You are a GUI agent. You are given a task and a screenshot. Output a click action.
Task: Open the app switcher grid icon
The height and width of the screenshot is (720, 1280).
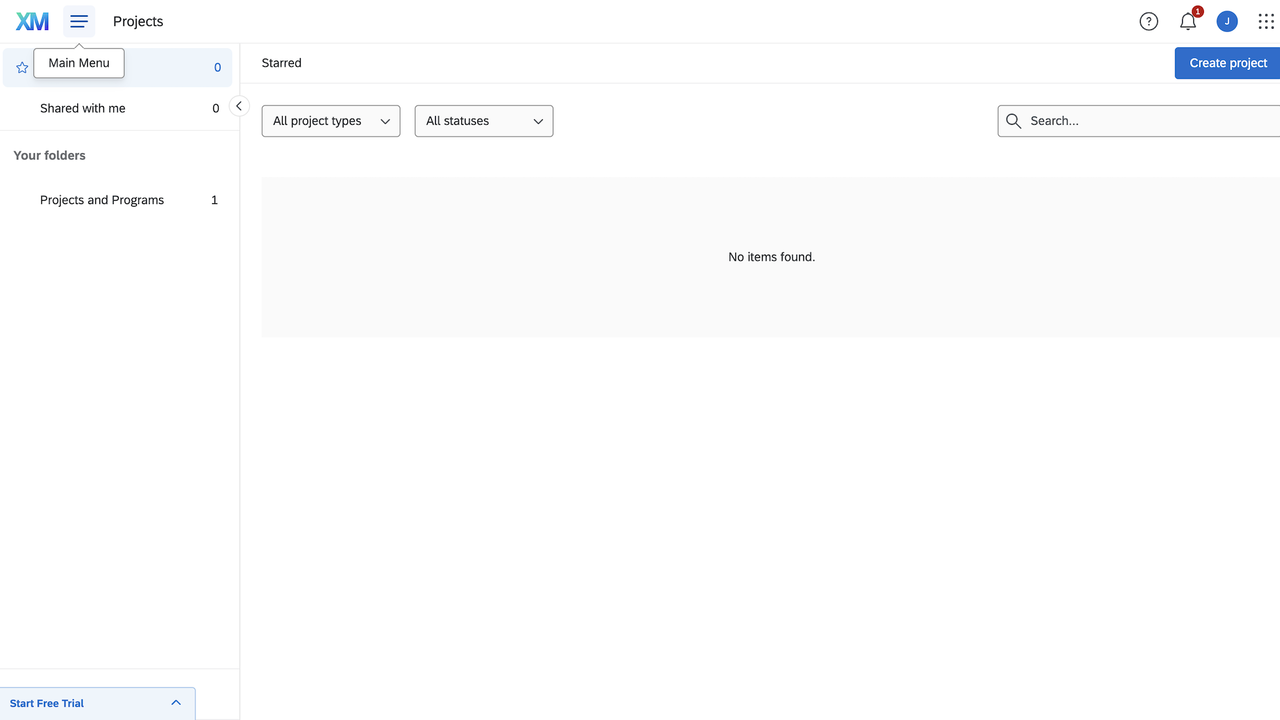(x=1266, y=22)
